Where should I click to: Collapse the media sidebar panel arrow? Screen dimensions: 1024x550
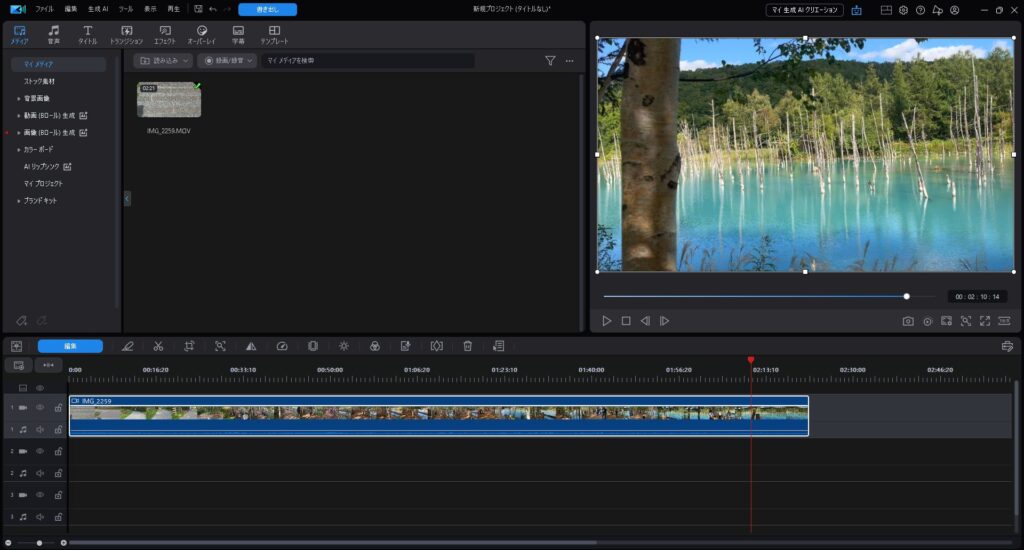[x=127, y=198]
